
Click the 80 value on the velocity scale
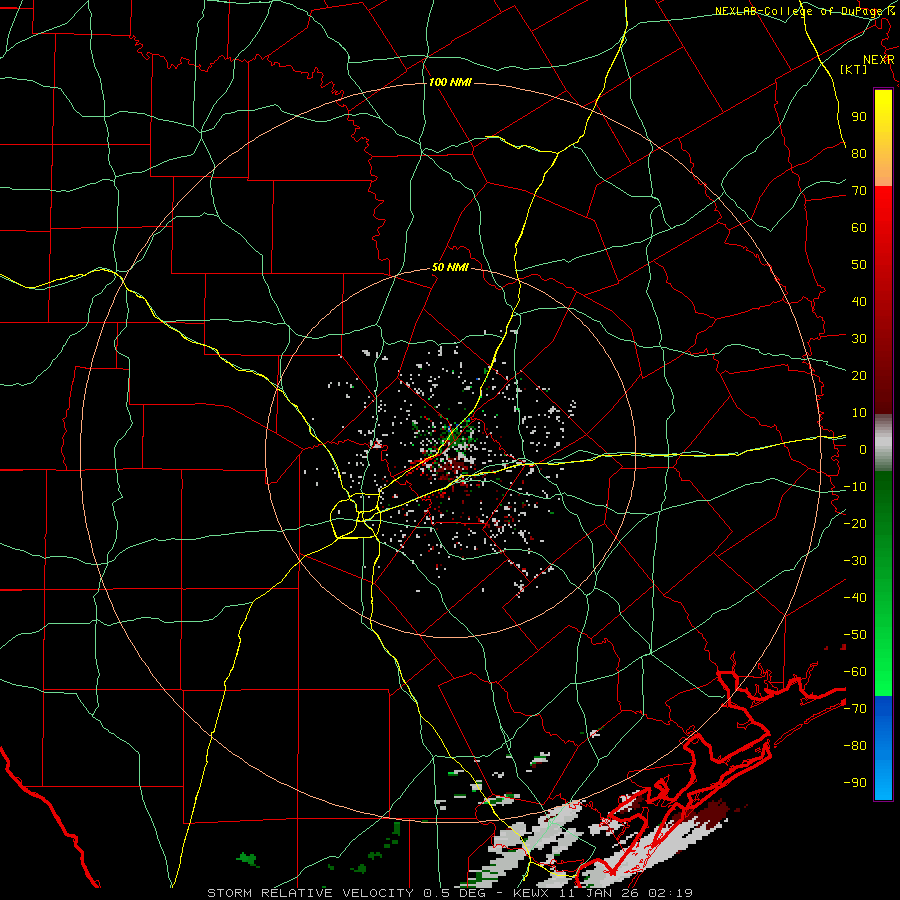[859, 153]
